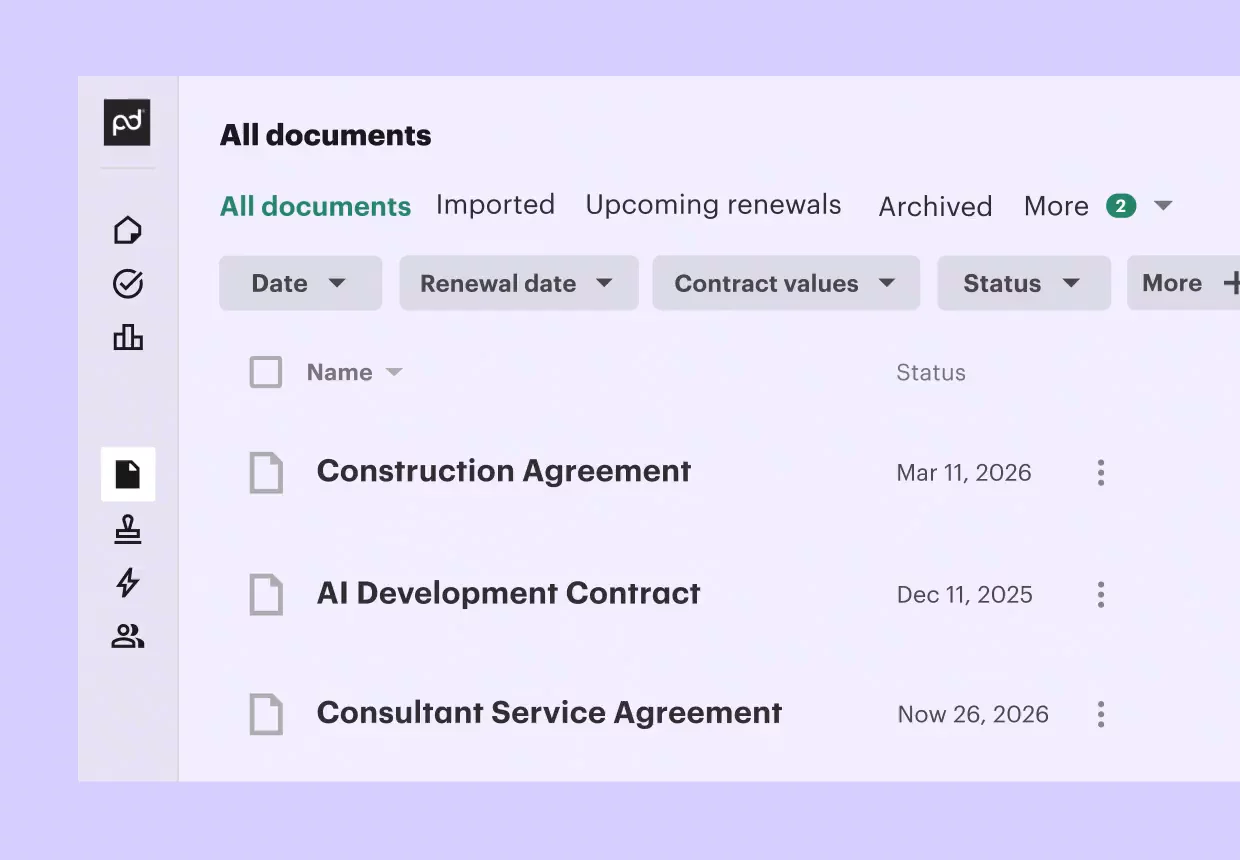Open the lightning bolt automations icon
Image resolution: width=1240 pixels, height=860 pixels.
[x=128, y=583]
